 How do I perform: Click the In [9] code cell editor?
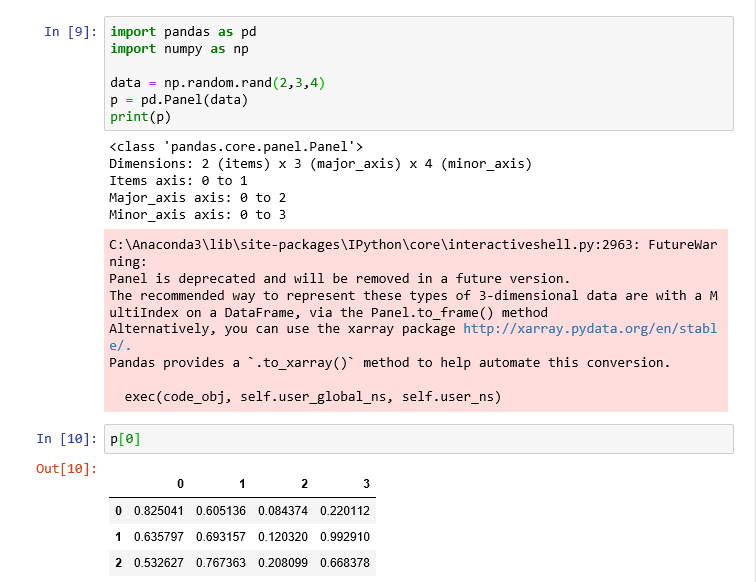click(x=418, y=73)
